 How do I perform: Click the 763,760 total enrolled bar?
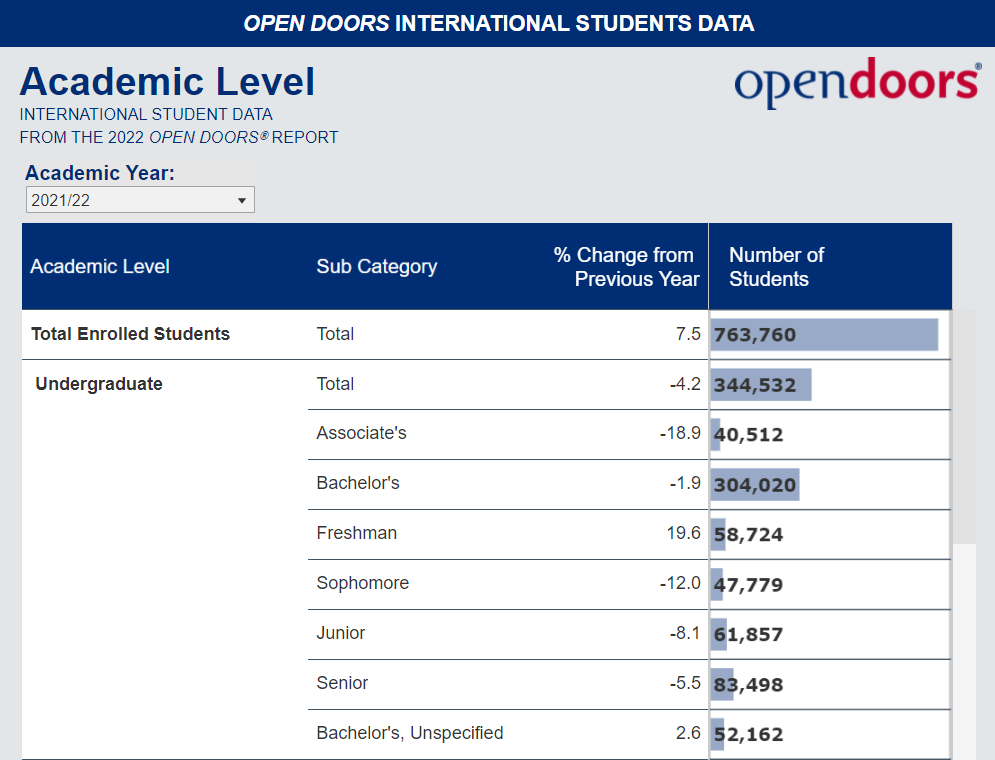[x=824, y=335]
